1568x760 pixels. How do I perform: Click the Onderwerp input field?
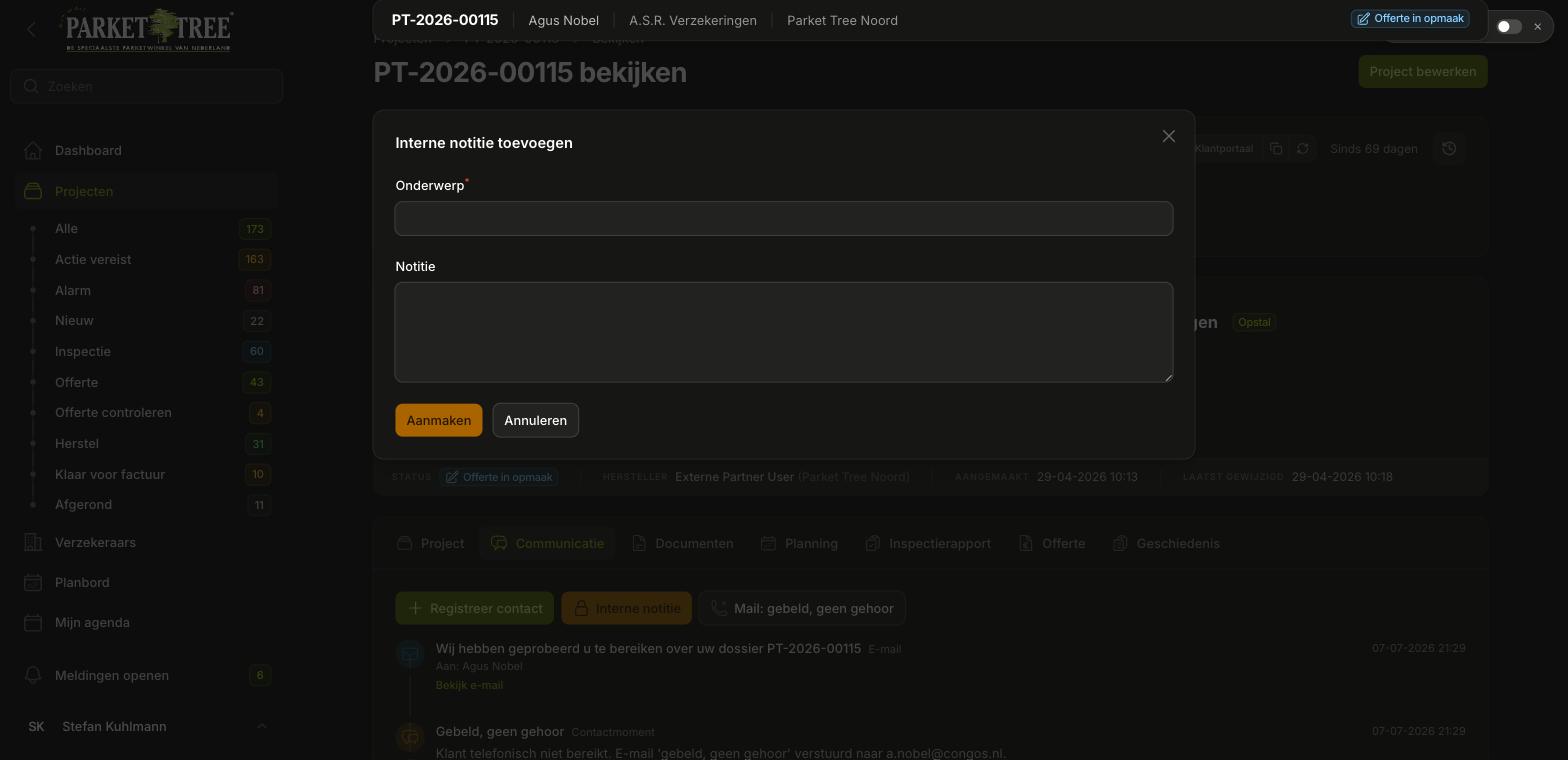click(784, 218)
